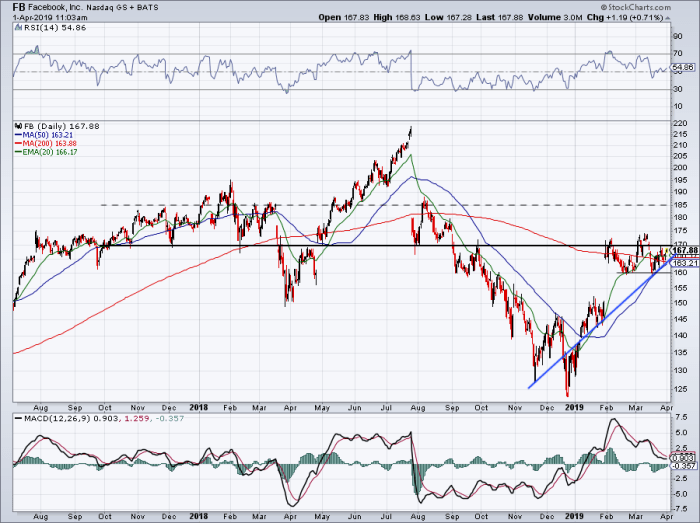The height and width of the screenshot is (523, 700).
Task: Click the MA(50) 163.21 legend entry
Action: coord(44,135)
